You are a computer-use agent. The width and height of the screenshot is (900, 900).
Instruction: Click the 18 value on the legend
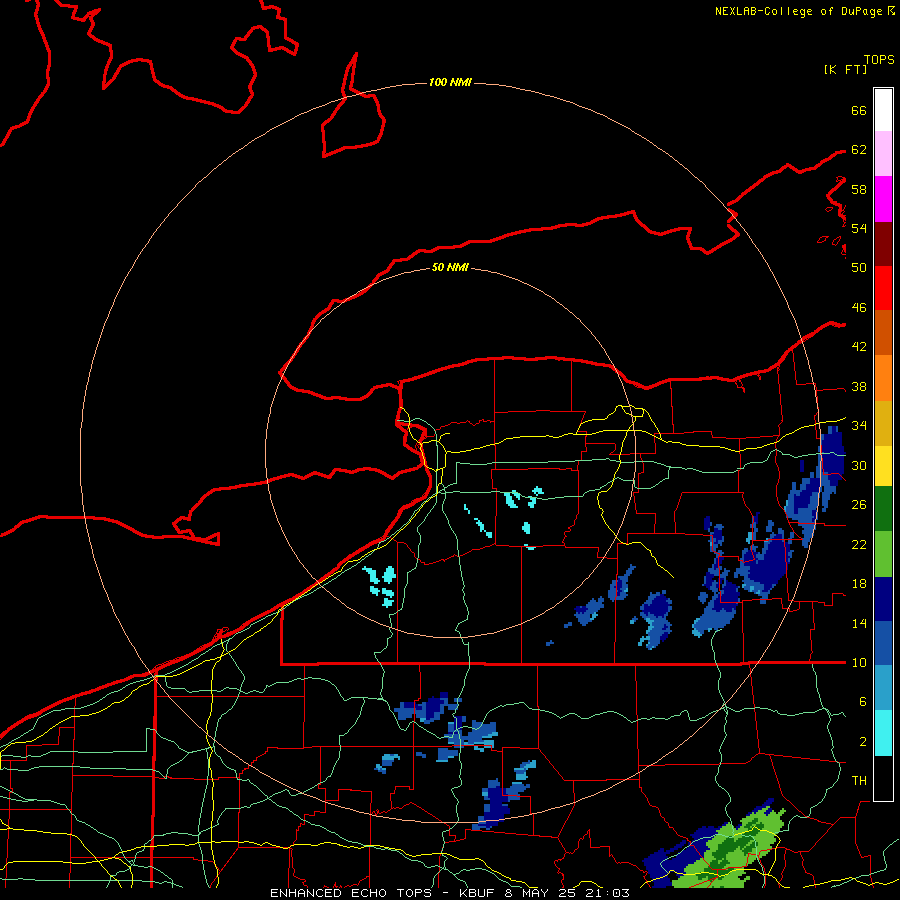pyautogui.click(x=859, y=584)
